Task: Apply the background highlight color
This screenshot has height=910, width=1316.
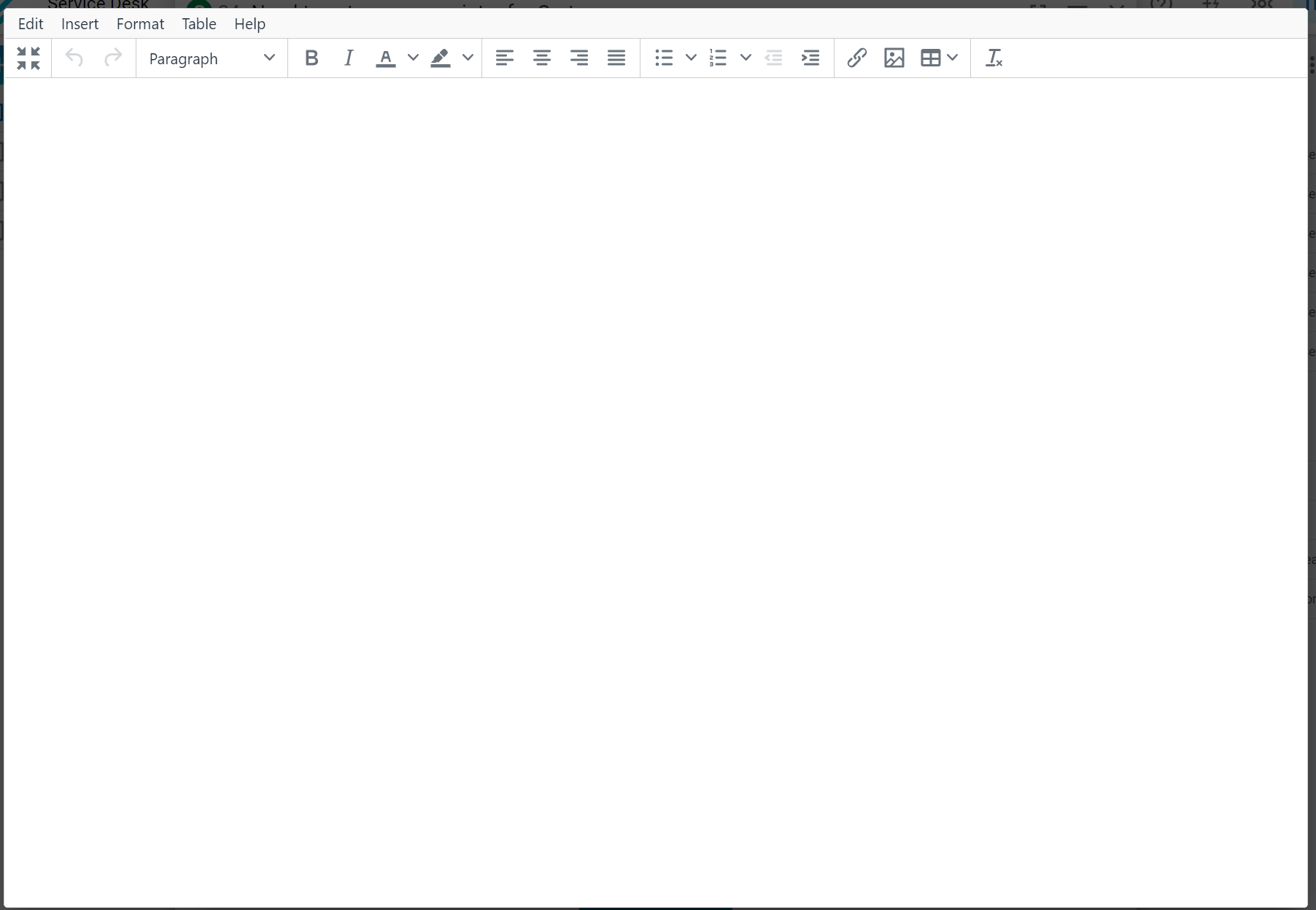Action: tap(441, 58)
